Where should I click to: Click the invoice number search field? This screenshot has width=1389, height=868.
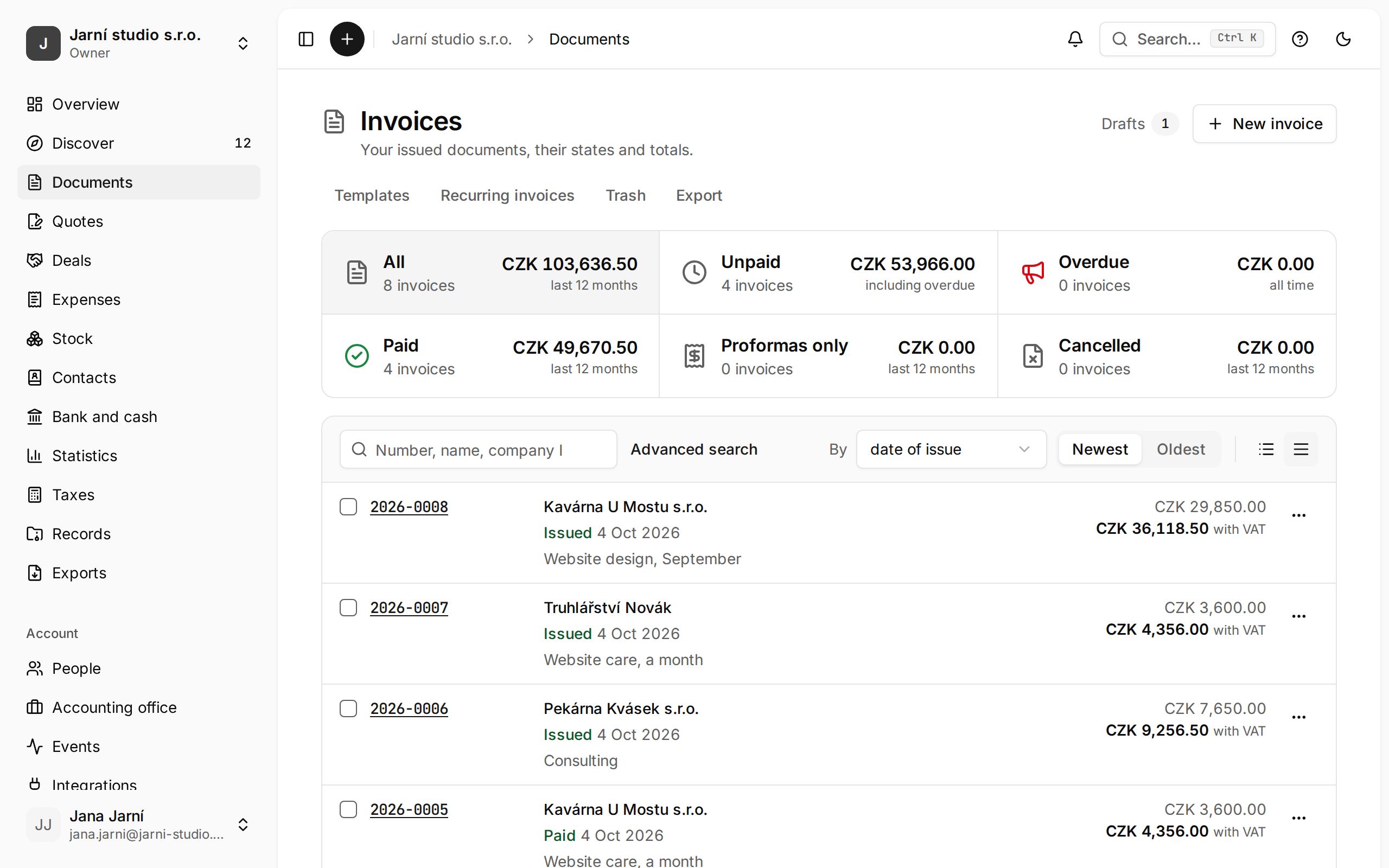(x=478, y=450)
